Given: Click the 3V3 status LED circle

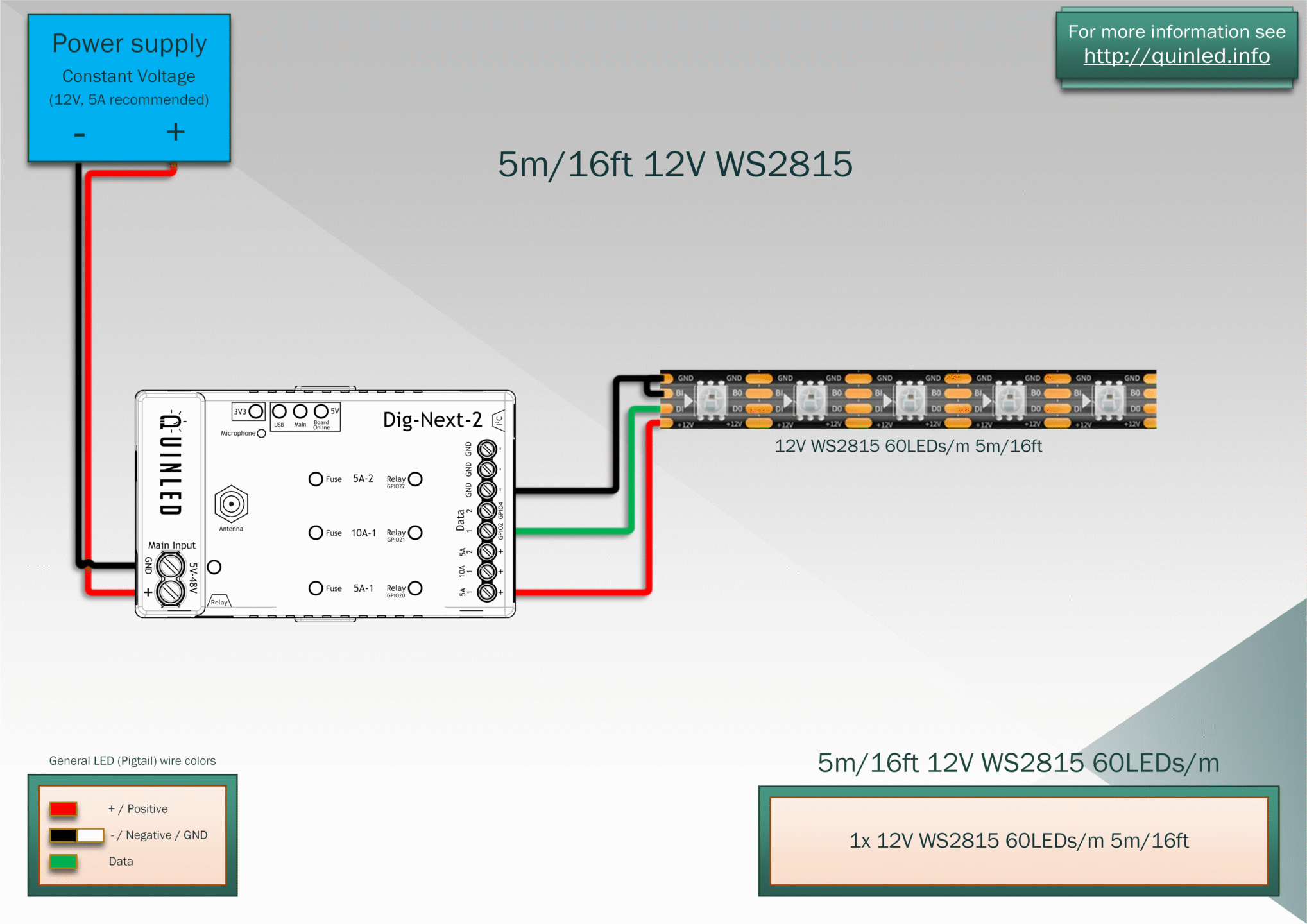Looking at the screenshot, I should click(x=255, y=411).
